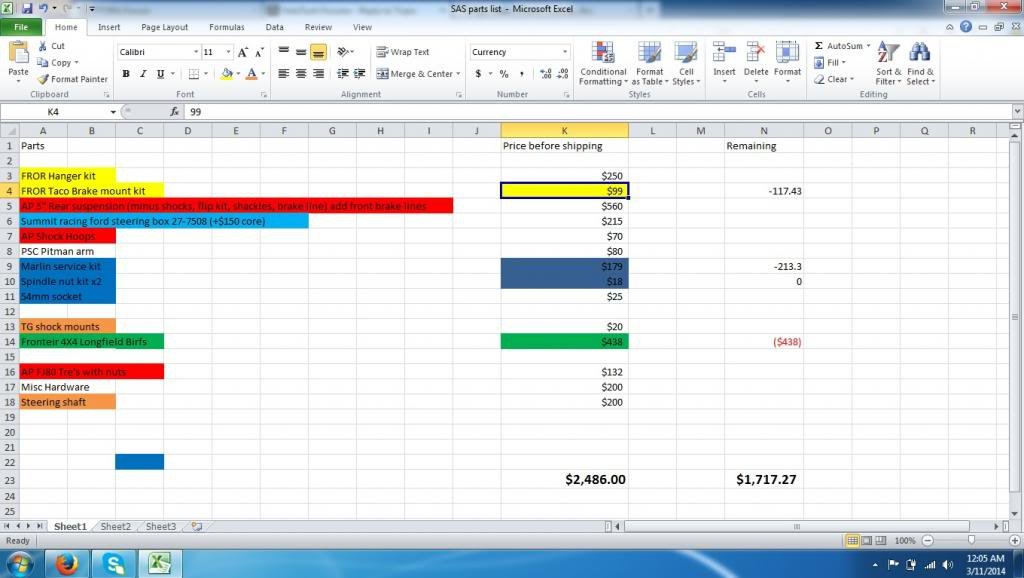Image resolution: width=1024 pixels, height=578 pixels.
Task: Decrease font size with Shrink Font icon
Action: 259,52
